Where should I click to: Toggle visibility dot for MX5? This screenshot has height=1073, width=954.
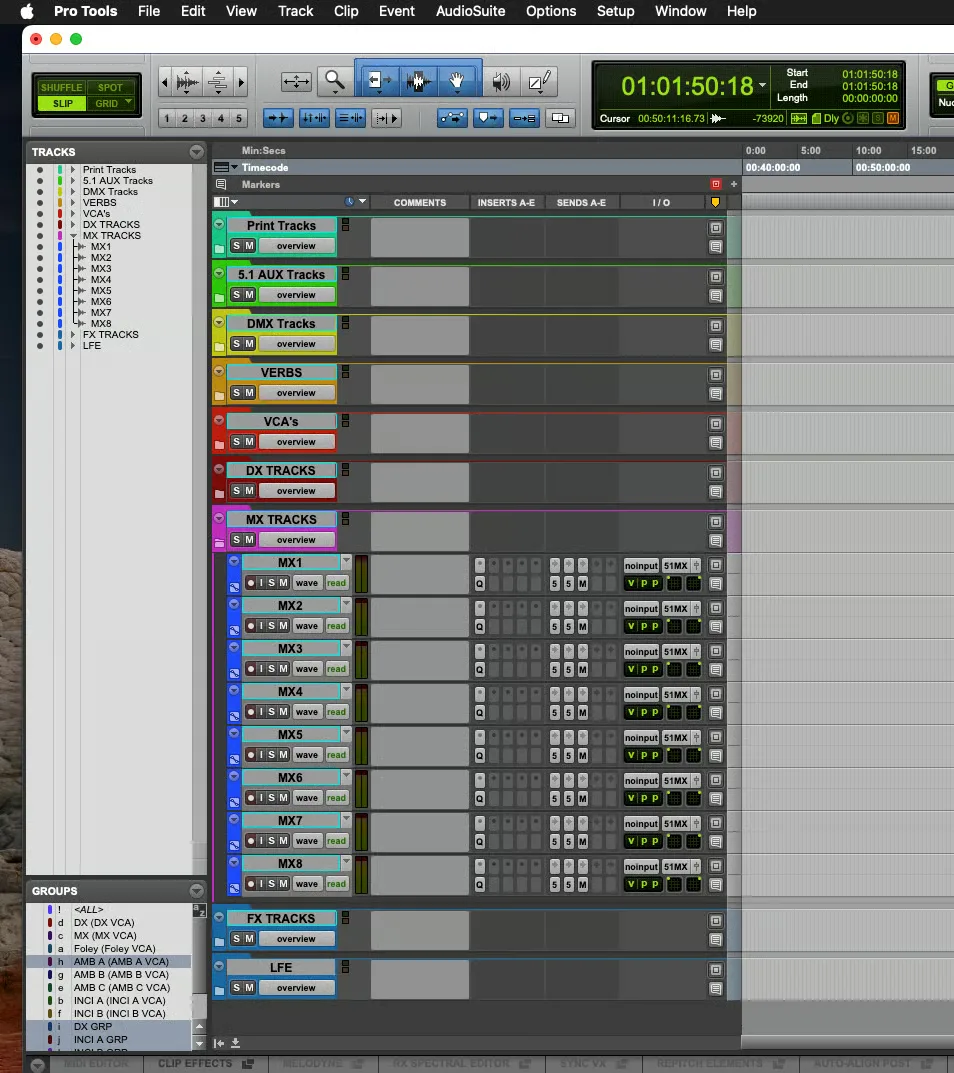pos(40,291)
